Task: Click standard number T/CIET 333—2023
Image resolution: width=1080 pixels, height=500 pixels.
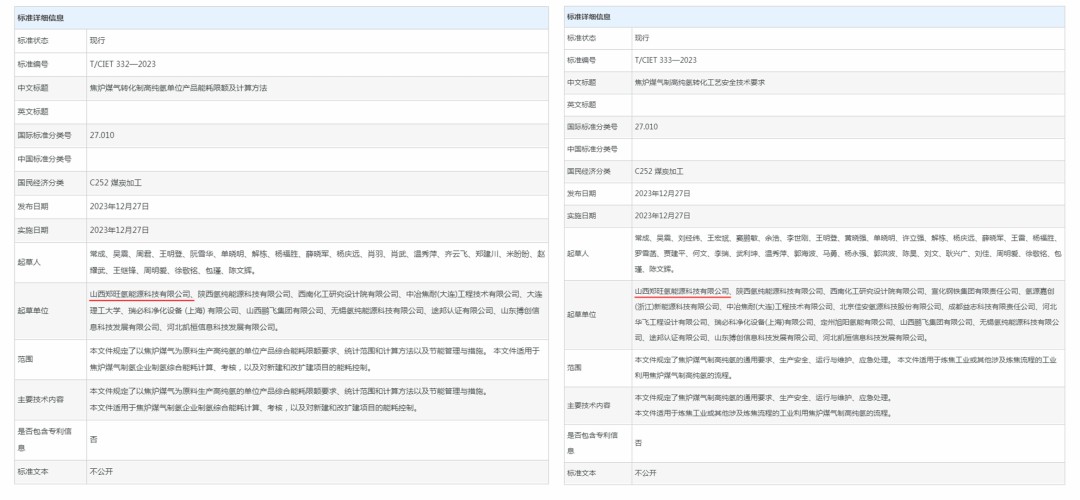Action: click(665, 60)
